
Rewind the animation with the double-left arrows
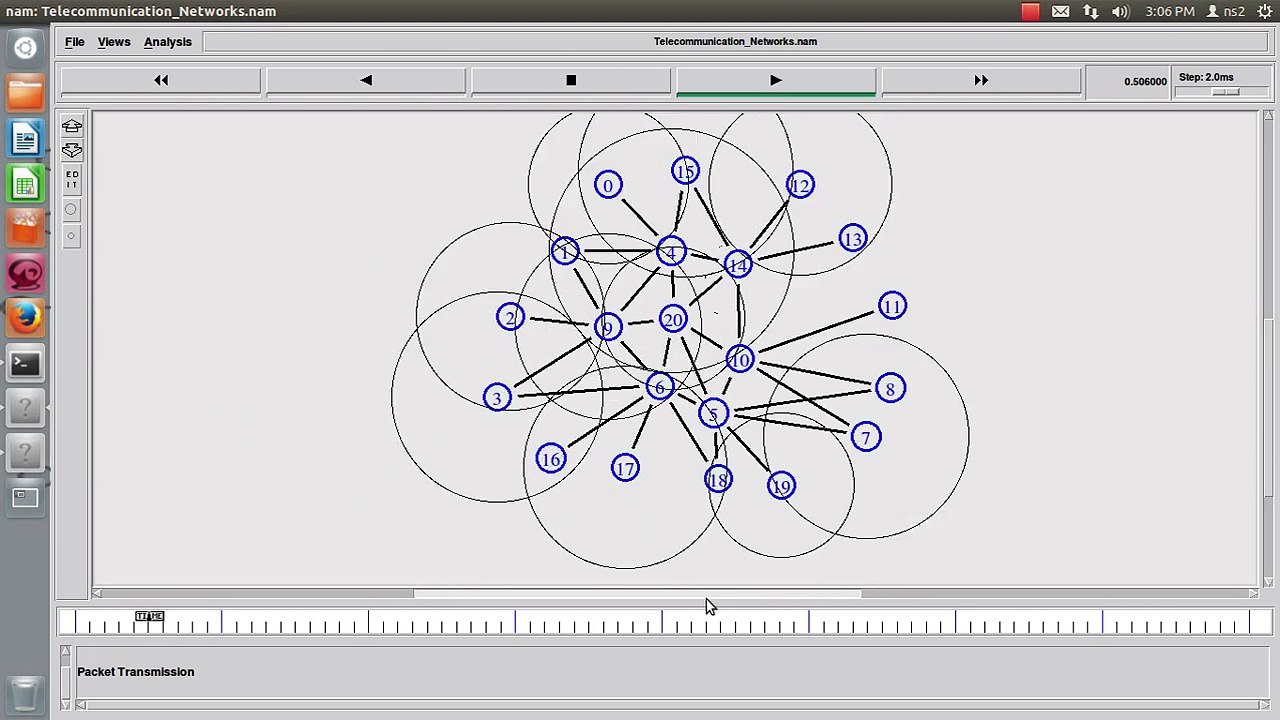tap(161, 81)
